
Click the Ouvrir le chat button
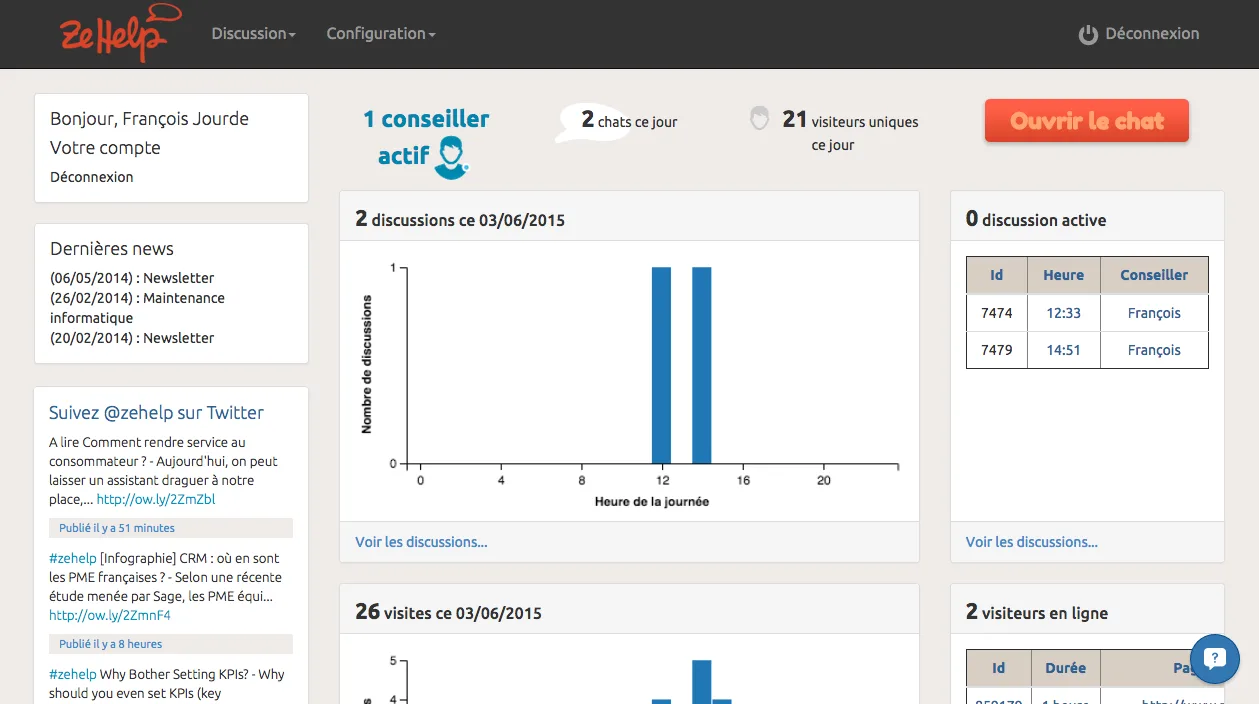coord(1087,121)
